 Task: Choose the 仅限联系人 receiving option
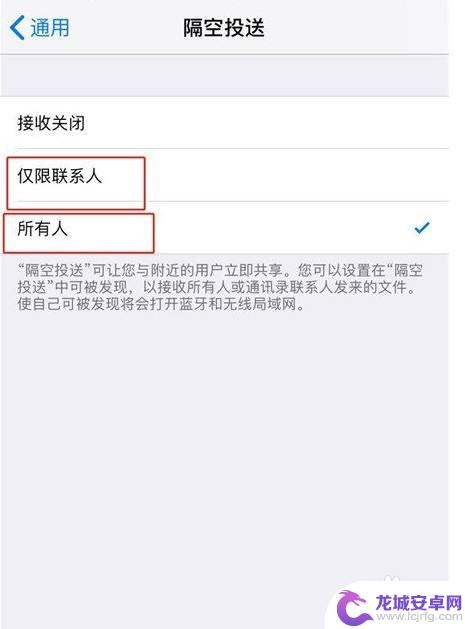point(224,175)
